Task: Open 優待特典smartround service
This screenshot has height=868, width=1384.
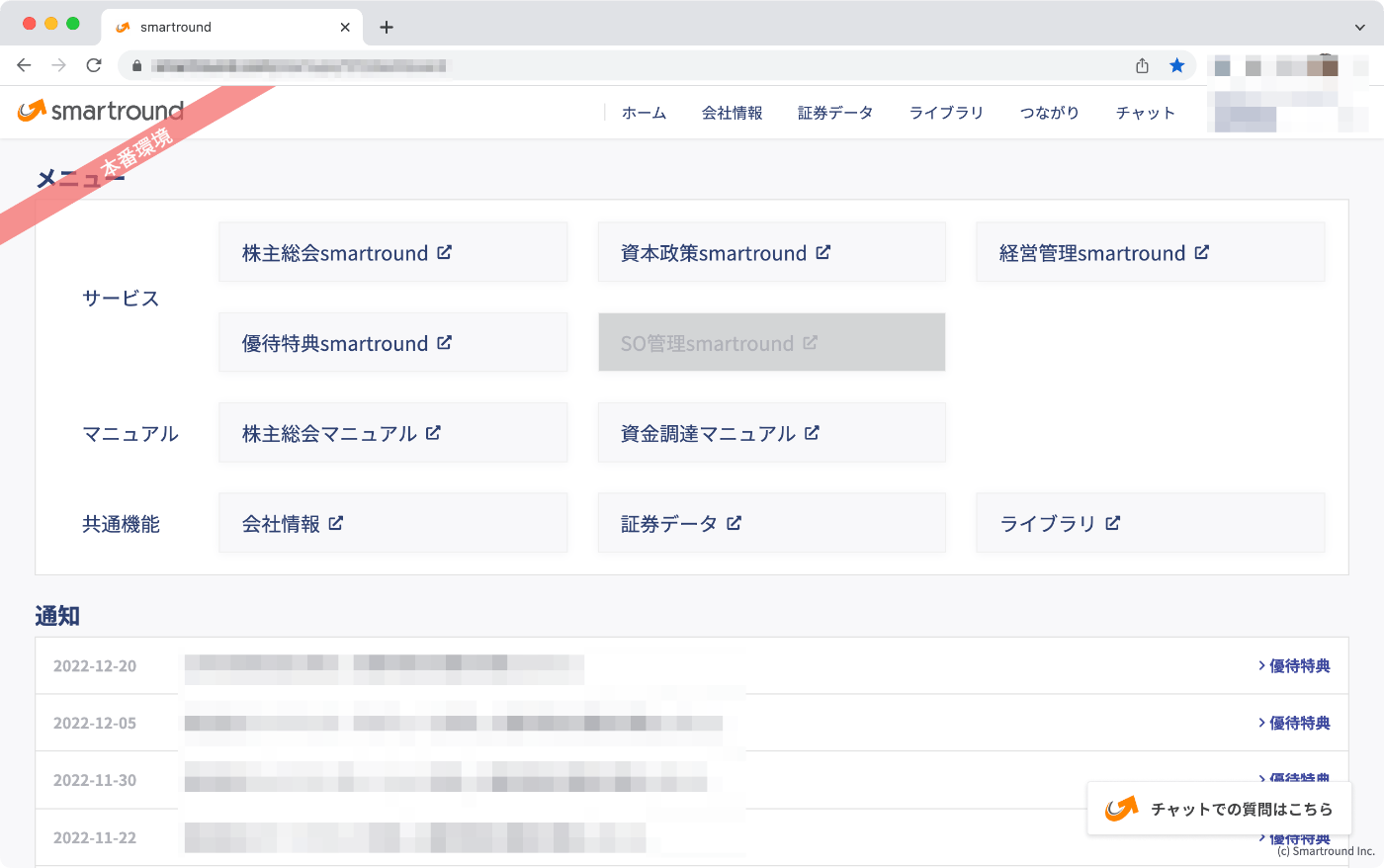Action: [393, 342]
